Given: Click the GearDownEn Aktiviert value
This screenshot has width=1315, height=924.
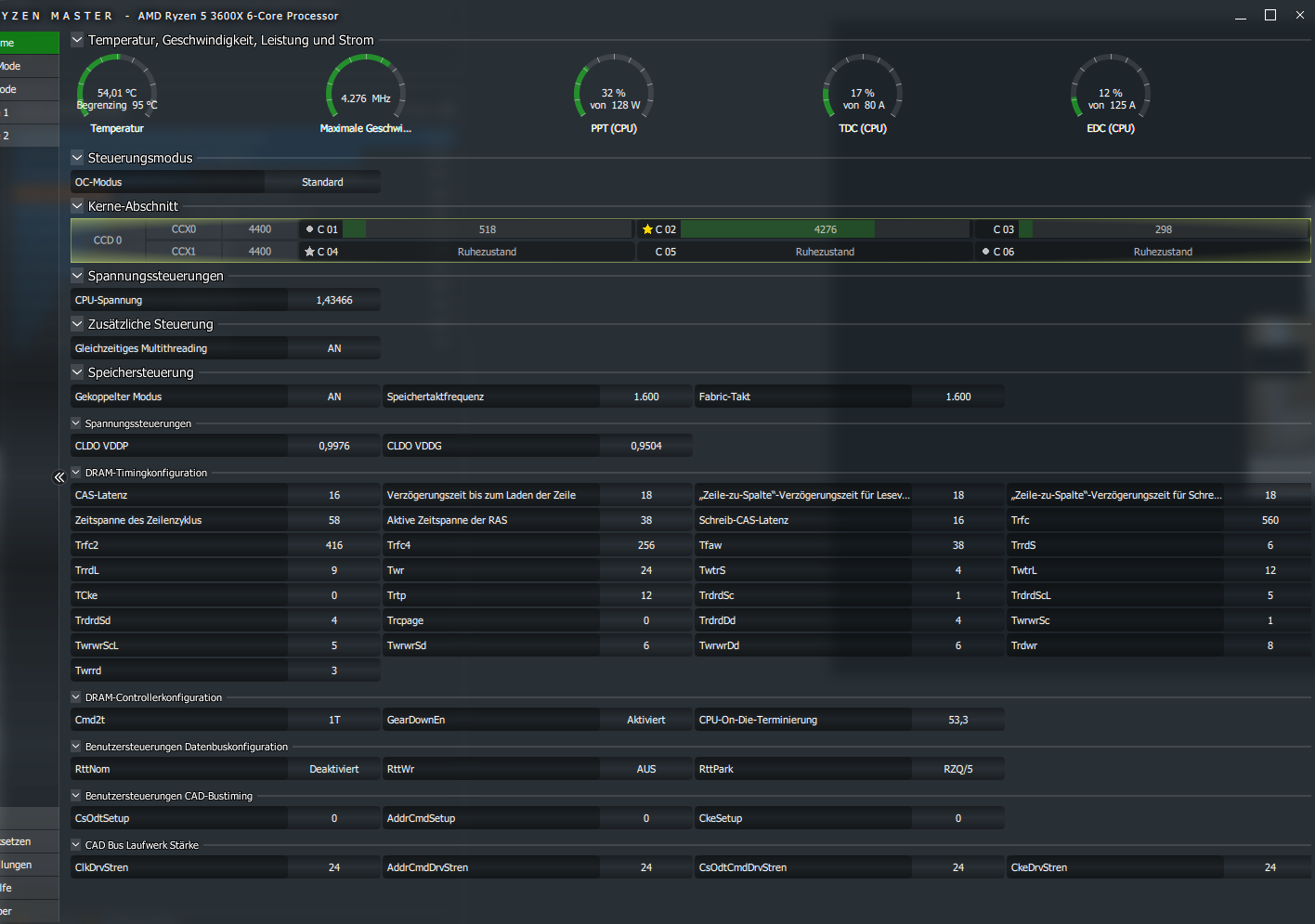Looking at the screenshot, I should [x=646, y=720].
